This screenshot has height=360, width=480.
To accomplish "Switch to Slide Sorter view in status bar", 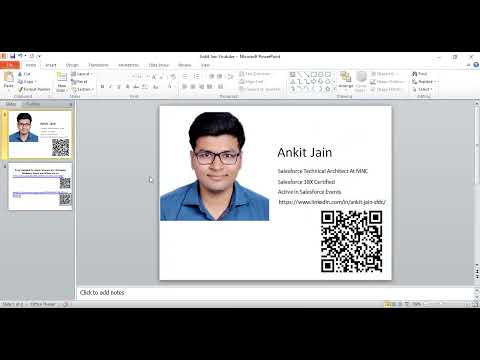I will (x=394, y=304).
